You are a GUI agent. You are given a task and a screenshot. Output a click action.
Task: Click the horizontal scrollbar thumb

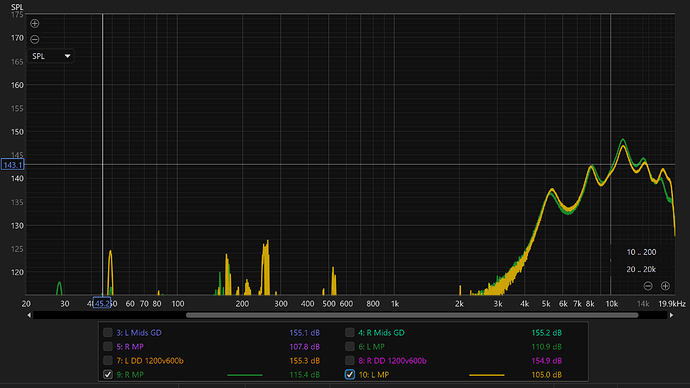tap(412, 315)
